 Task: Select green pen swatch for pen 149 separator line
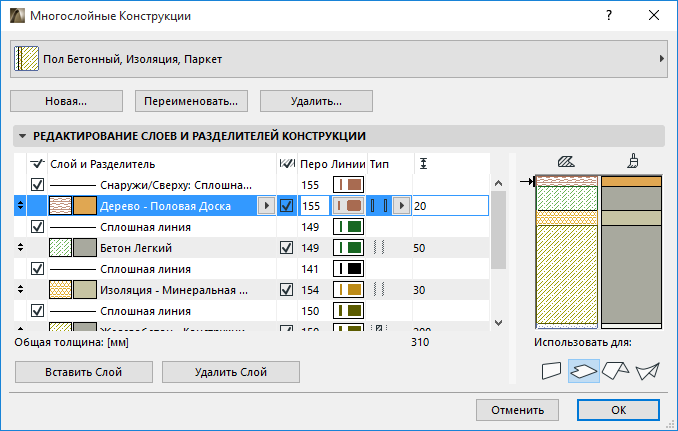(x=349, y=227)
